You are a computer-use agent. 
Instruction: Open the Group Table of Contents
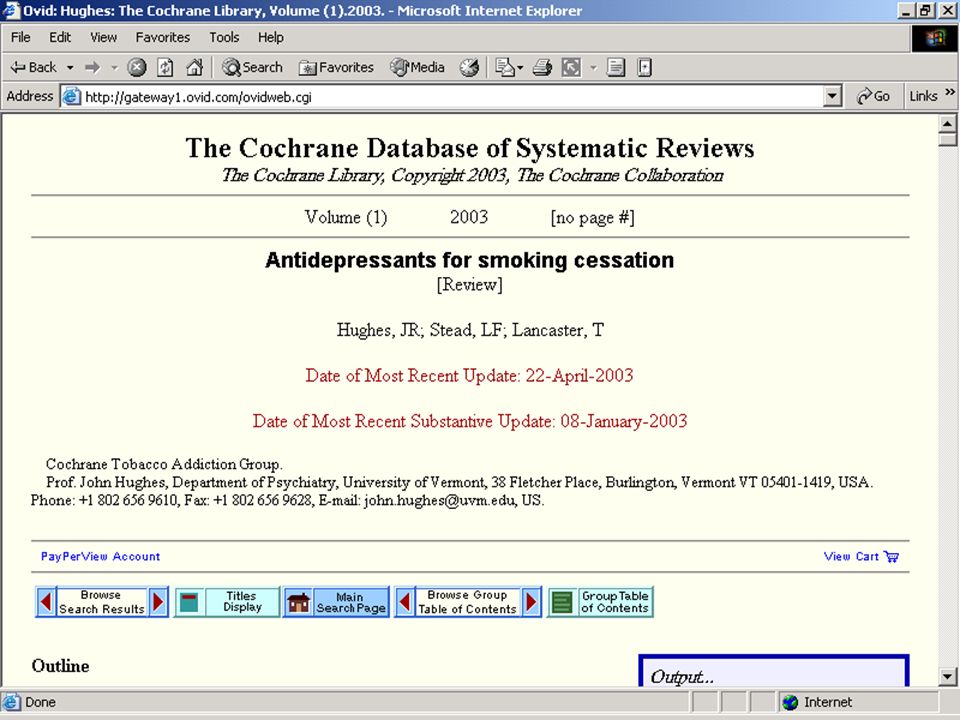(601, 602)
